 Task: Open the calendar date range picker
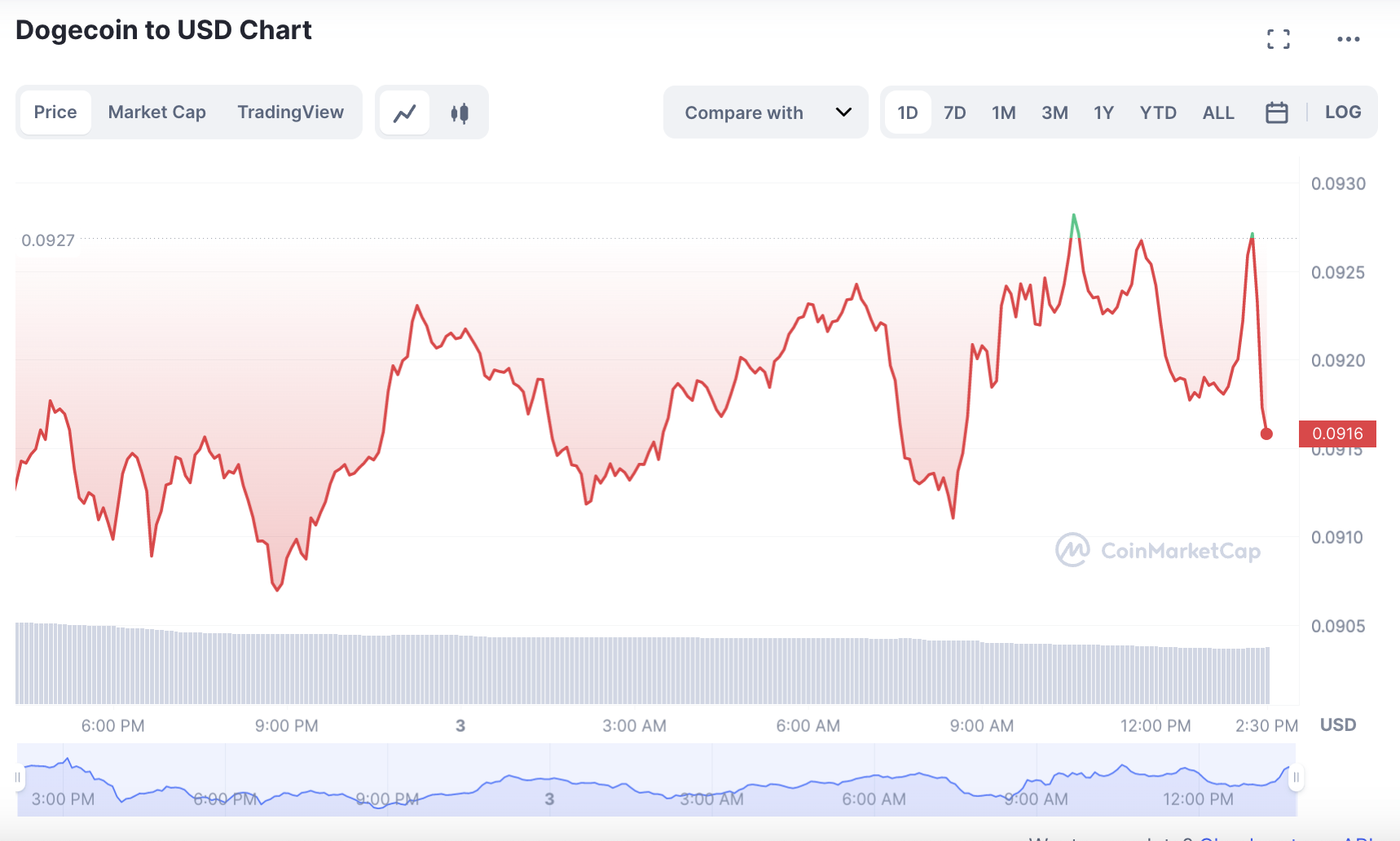tap(1276, 112)
